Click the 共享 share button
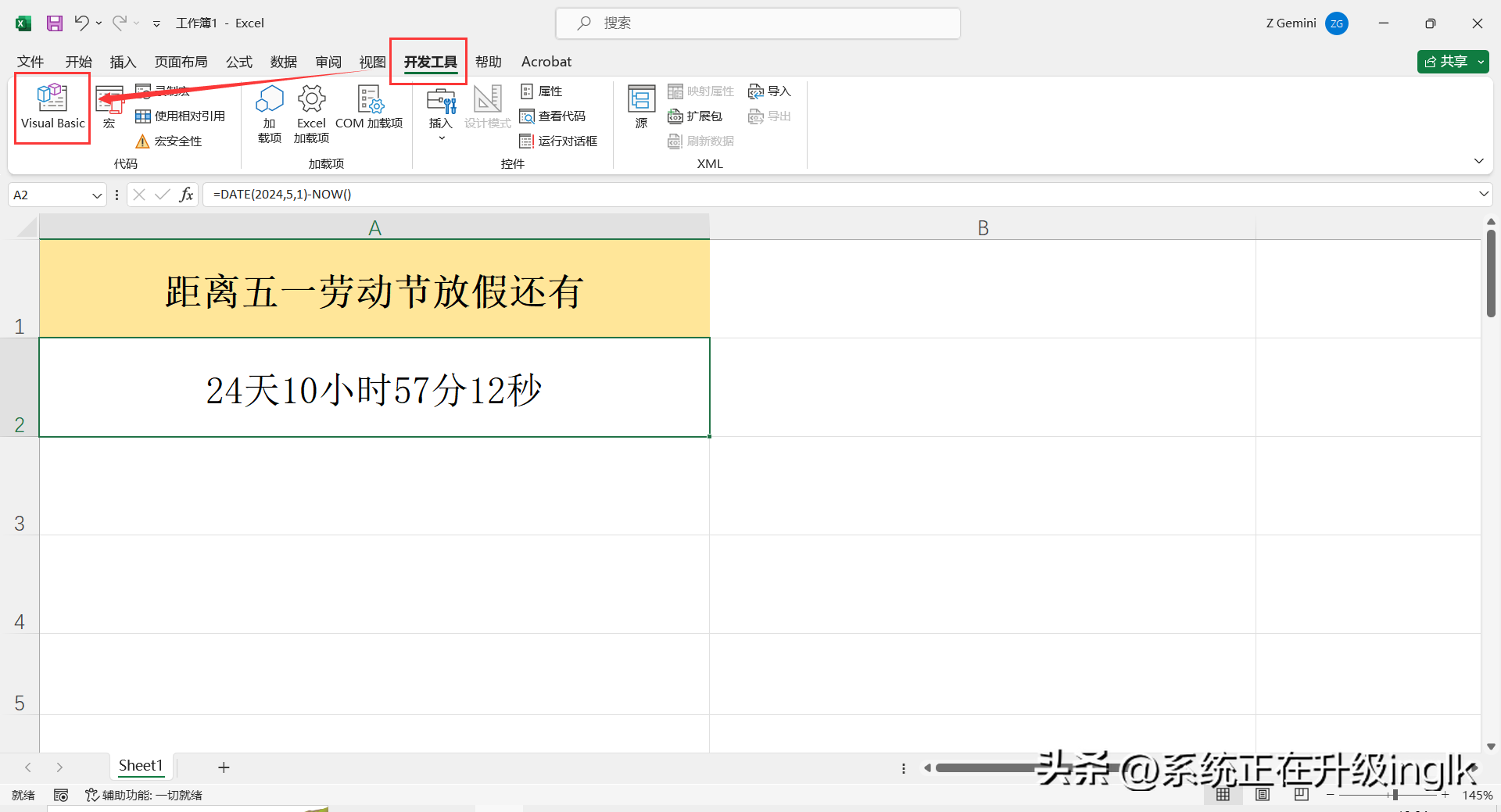 coord(1446,62)
